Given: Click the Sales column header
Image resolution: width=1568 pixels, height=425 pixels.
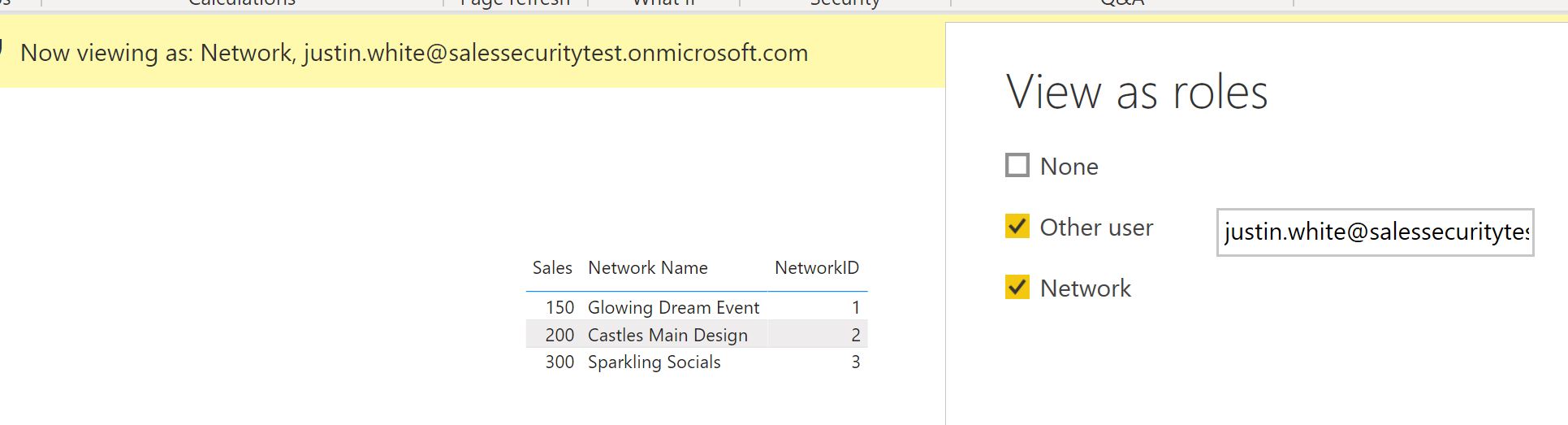Looking at the screenshot, I should coord(552,268).
